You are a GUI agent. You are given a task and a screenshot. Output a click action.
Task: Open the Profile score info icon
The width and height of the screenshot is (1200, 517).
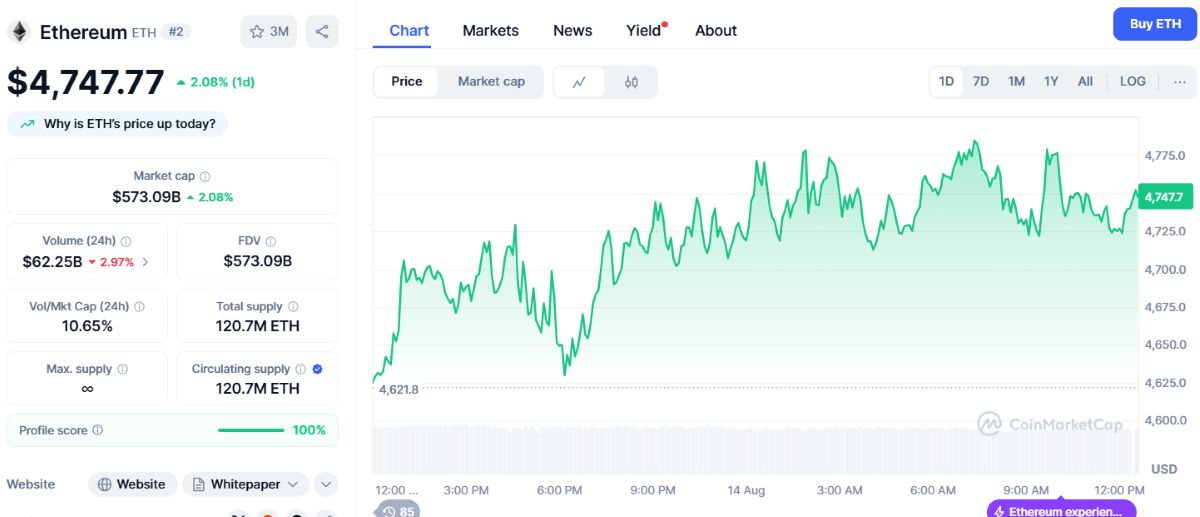coord(97,430)
